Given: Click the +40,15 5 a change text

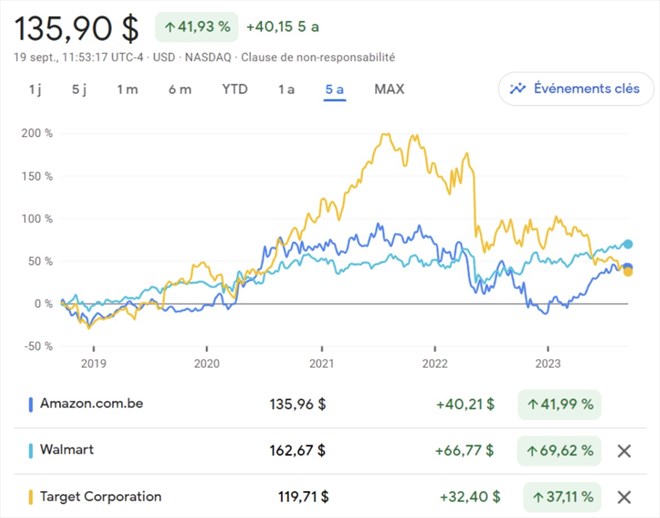Looking at the screenshot, I should tap(282, 27).
